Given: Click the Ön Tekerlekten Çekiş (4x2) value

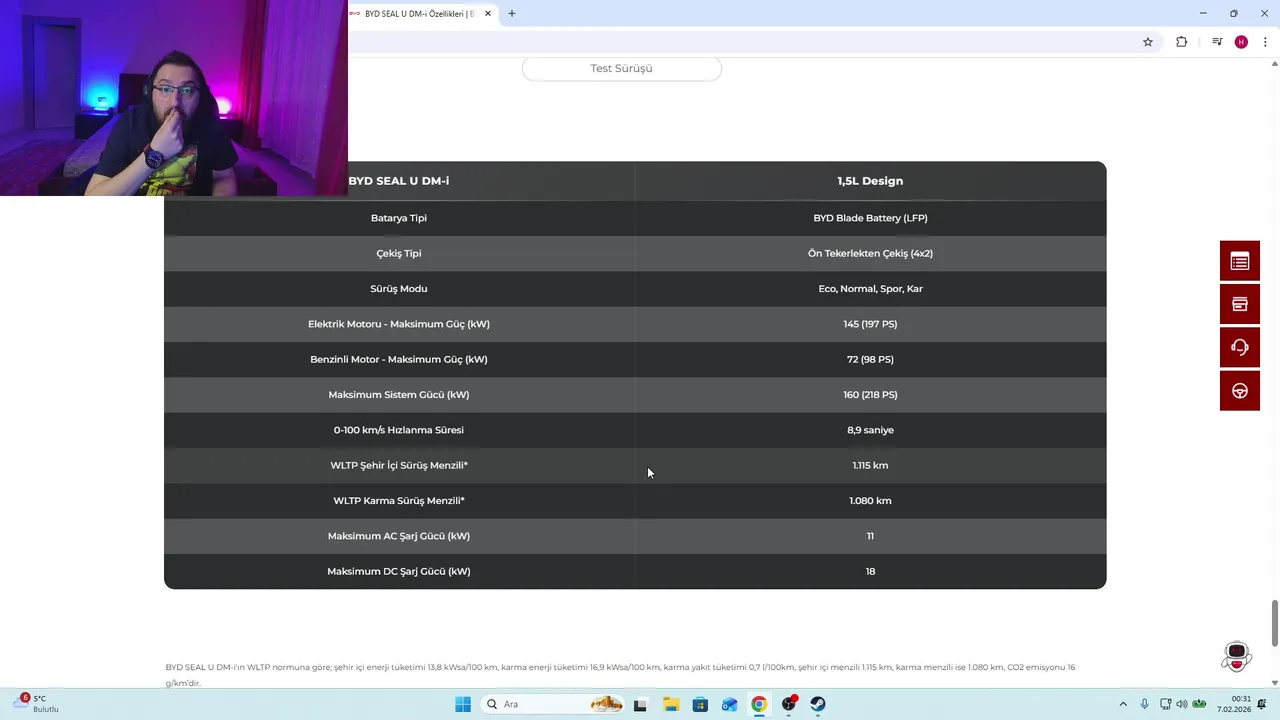Looking at the screenshot, I should pyautogui.click(x=870, y=253).
